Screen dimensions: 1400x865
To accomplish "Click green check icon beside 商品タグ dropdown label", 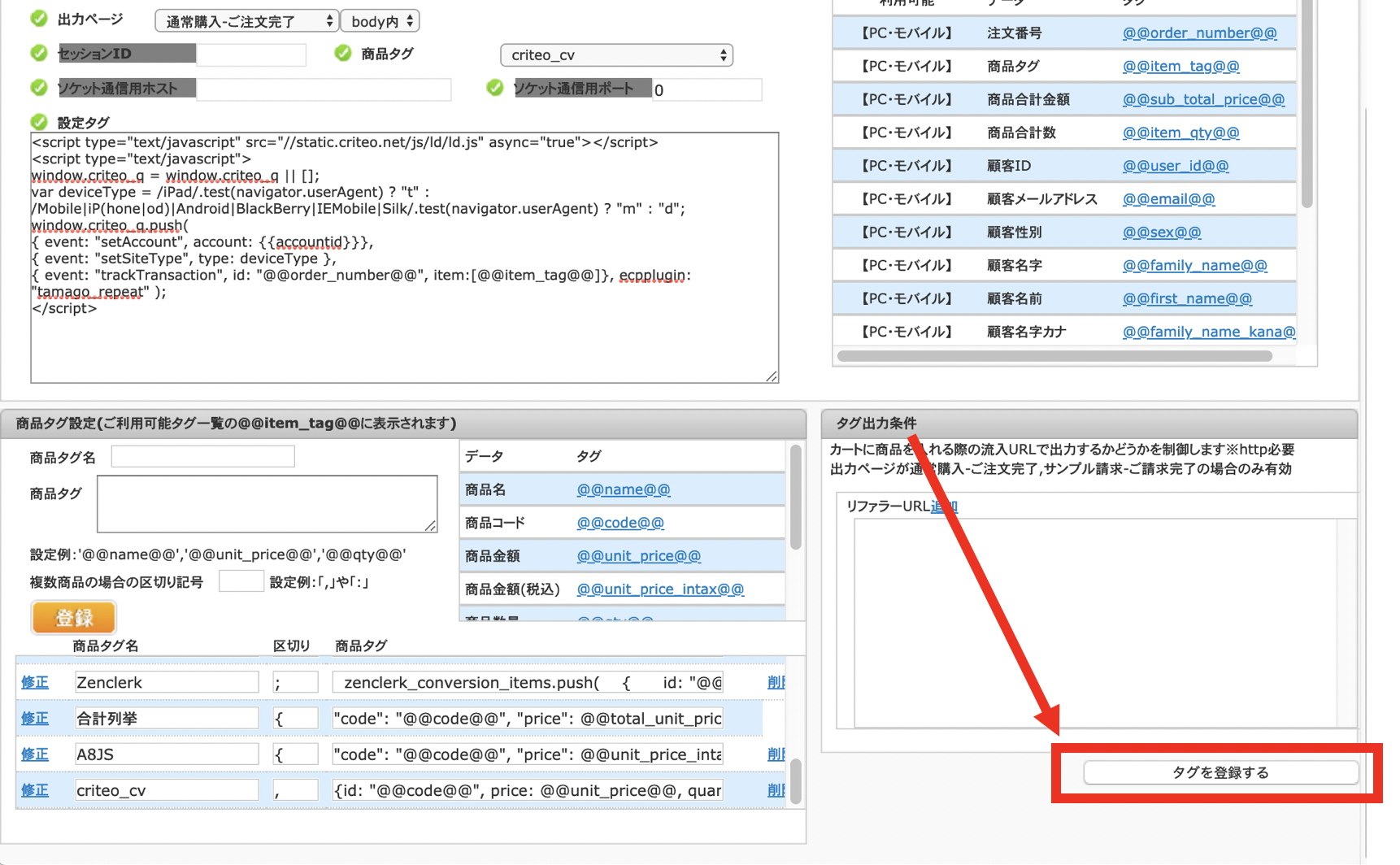I will click(343, 54).
